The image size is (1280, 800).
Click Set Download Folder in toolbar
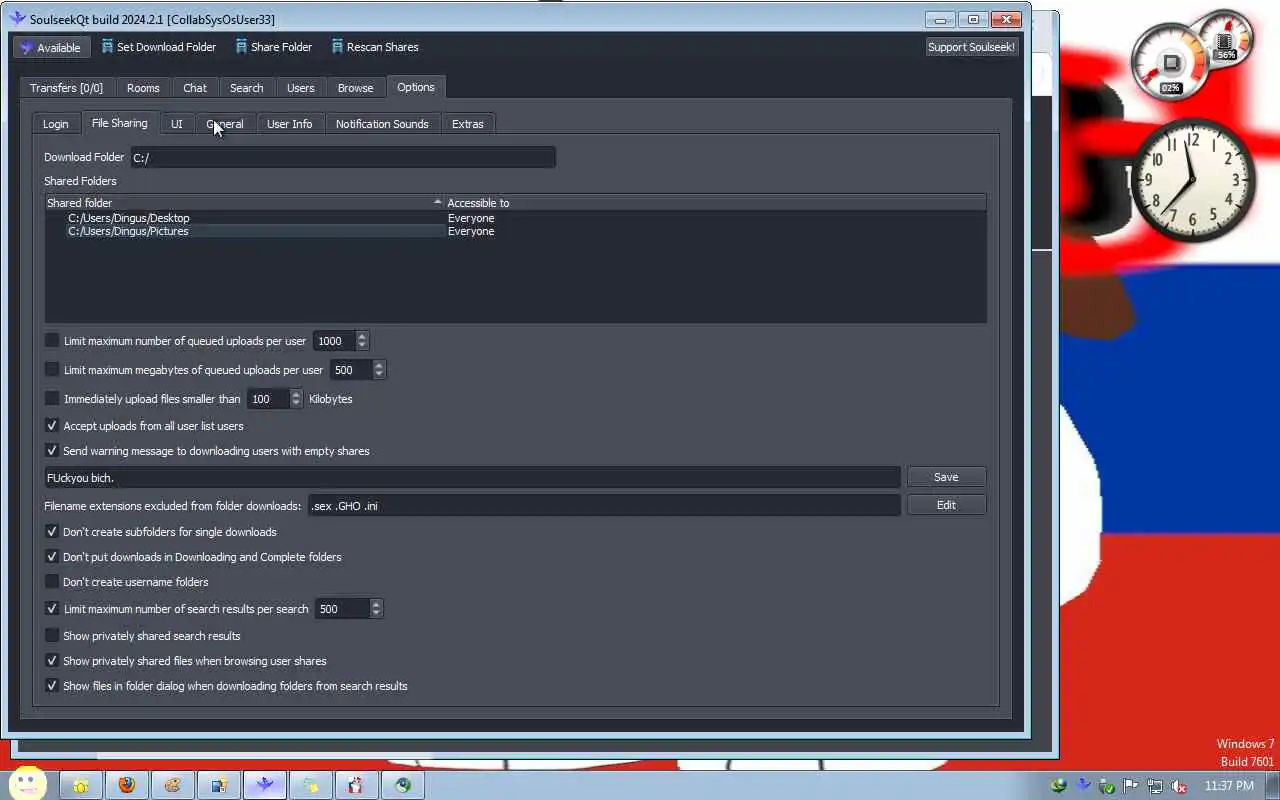(x=158, y=47)
